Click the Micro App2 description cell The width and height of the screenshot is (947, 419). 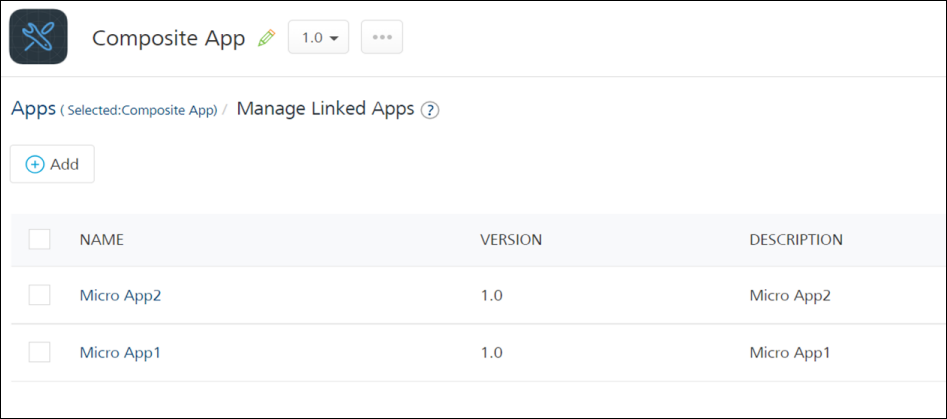(790, 296)
